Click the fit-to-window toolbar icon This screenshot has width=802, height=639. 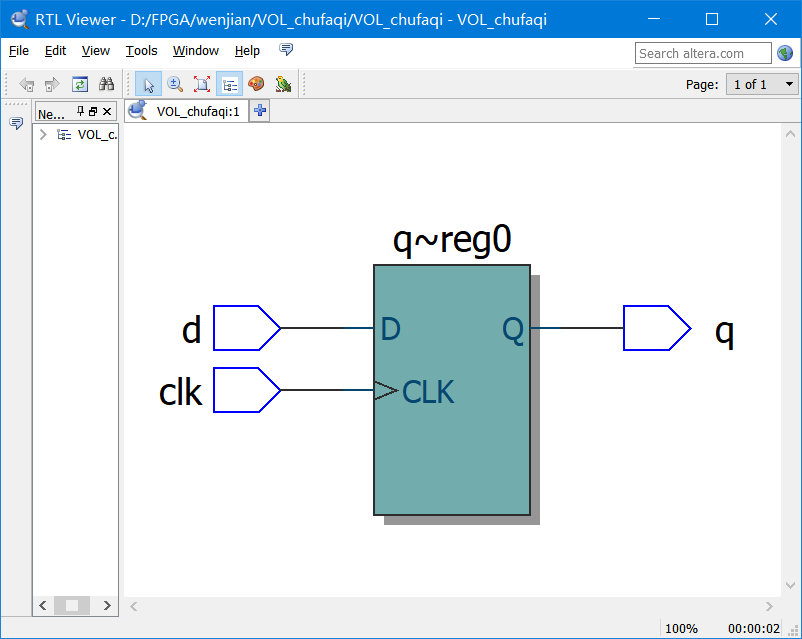pyautogui.click(x=202, y=84)
